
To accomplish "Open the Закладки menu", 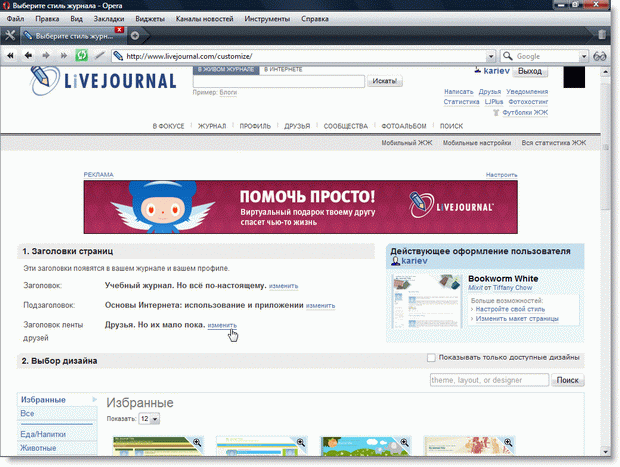I will pyautogui.click(x=109, y=19).
